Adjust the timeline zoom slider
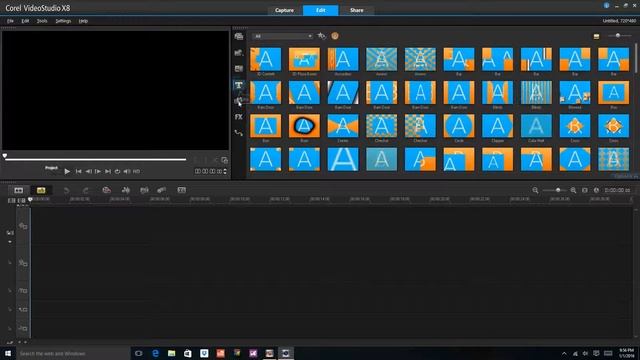 pos(558,190)
